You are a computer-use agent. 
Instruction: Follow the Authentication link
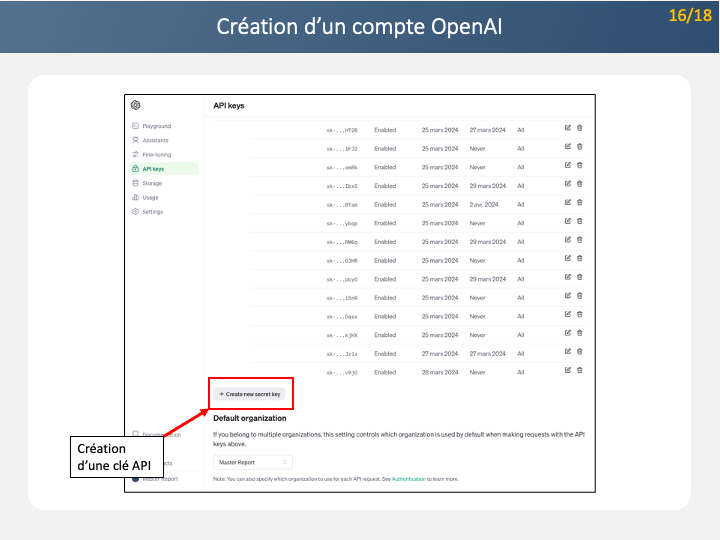click(x=407, y=480)
